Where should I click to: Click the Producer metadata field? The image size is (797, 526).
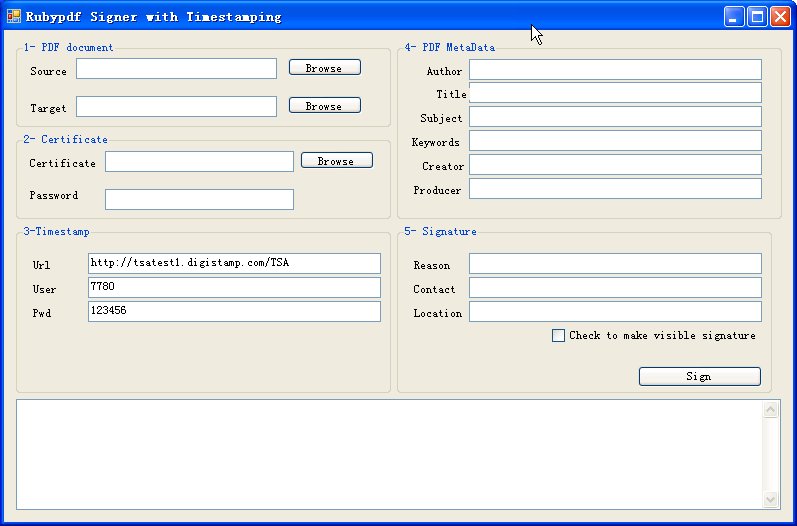615,189
